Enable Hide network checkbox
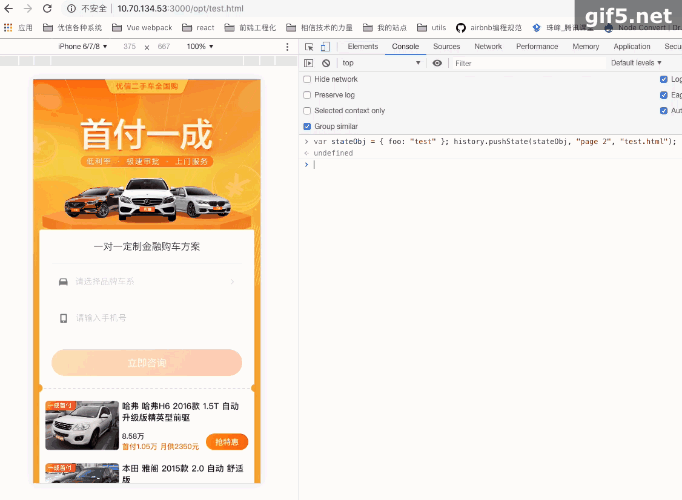The image size is (682, 500). pos(307,79)
